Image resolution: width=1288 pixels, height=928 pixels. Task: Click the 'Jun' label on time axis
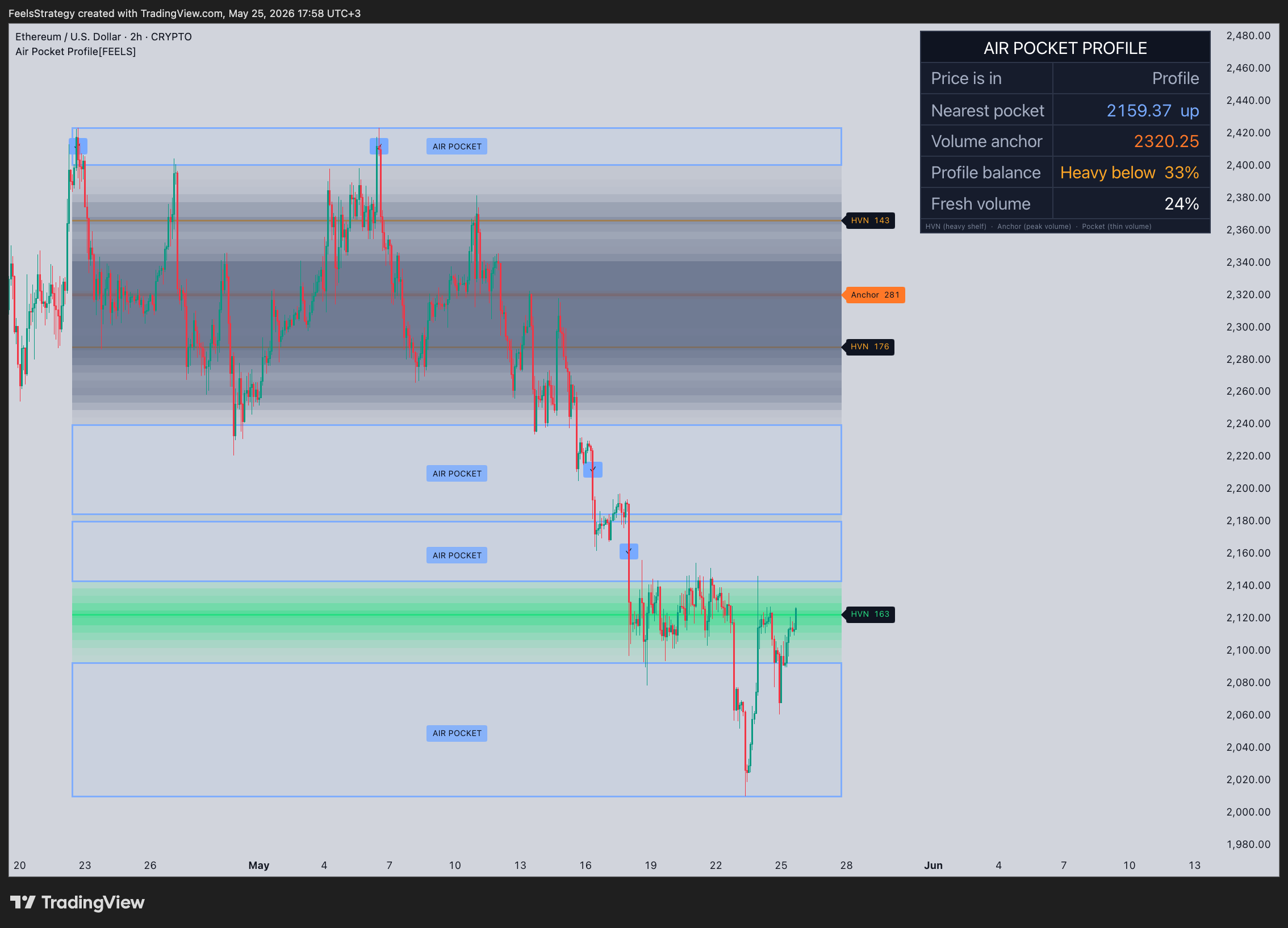pyautogui.click(x=934, y=865)
